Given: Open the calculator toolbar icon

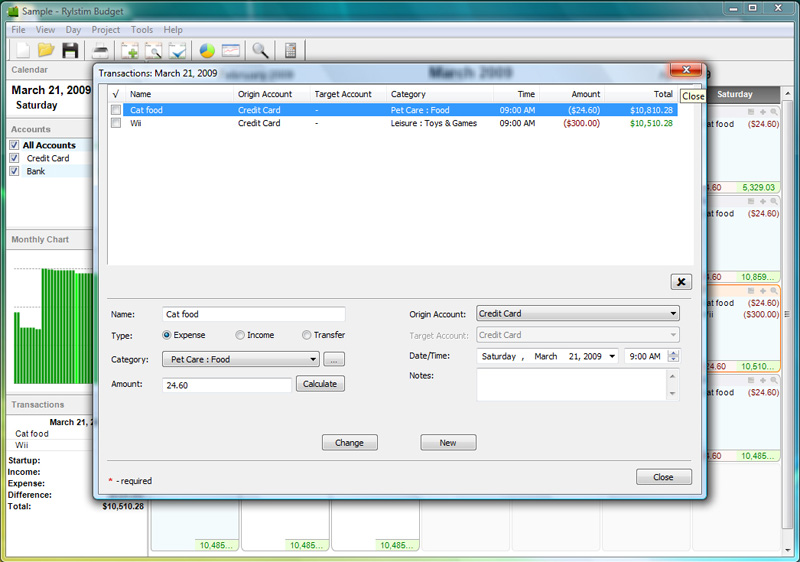Looking at the screenshot, I should coord(290,50).
